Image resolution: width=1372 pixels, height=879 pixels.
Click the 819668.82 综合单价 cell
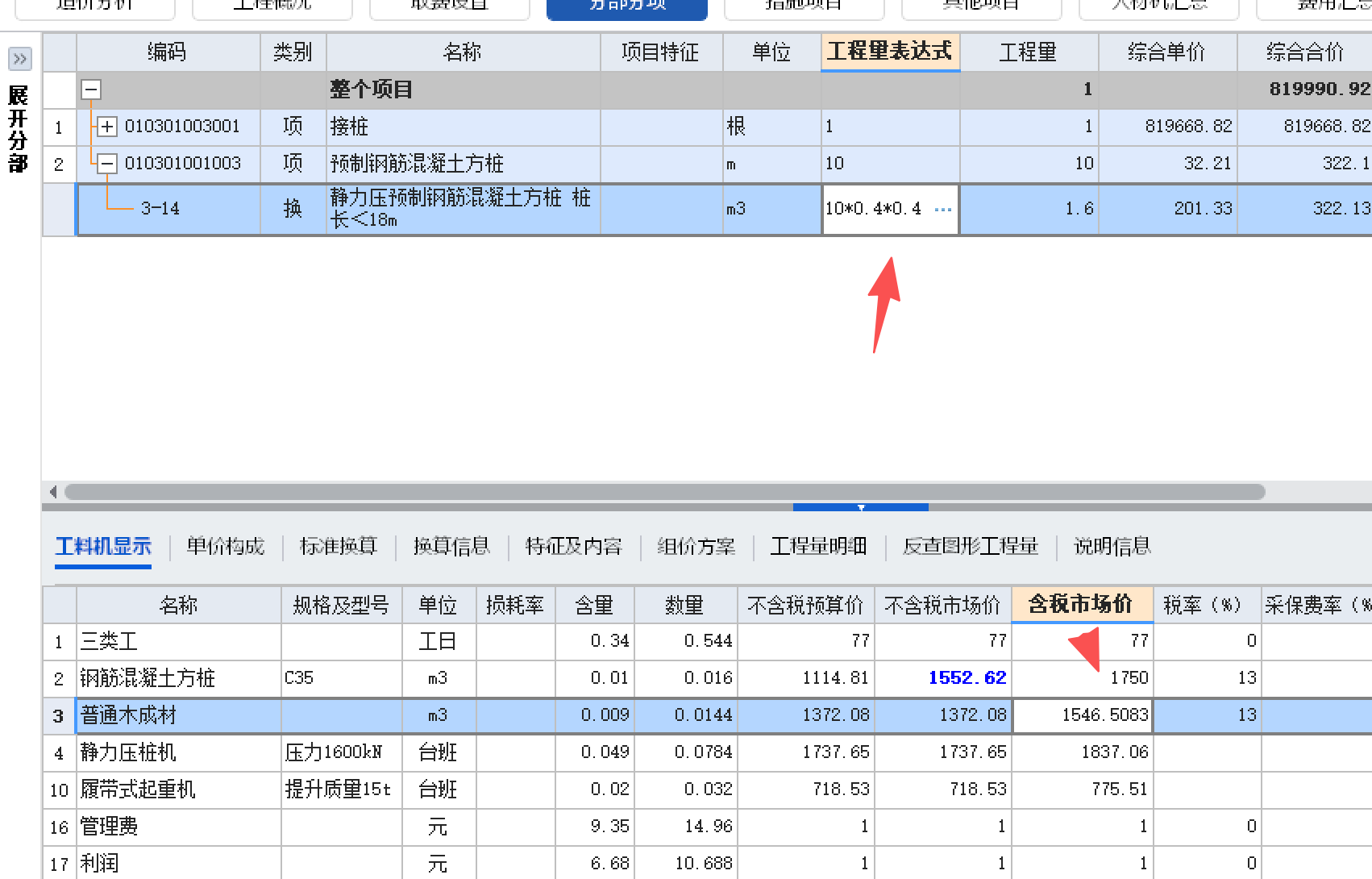coord(1167,127)
